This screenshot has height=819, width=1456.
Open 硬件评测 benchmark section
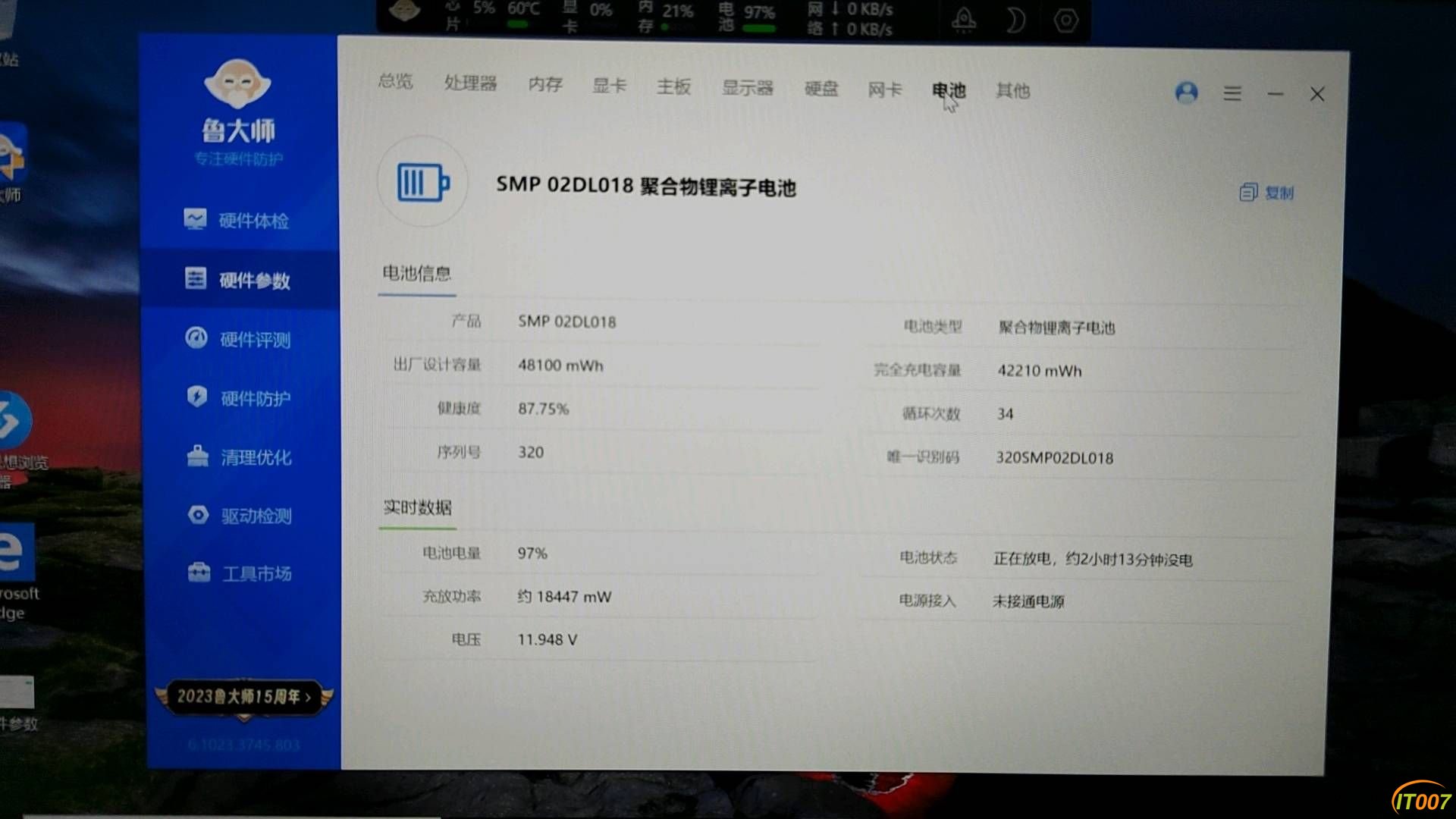[x=238, y=339]
